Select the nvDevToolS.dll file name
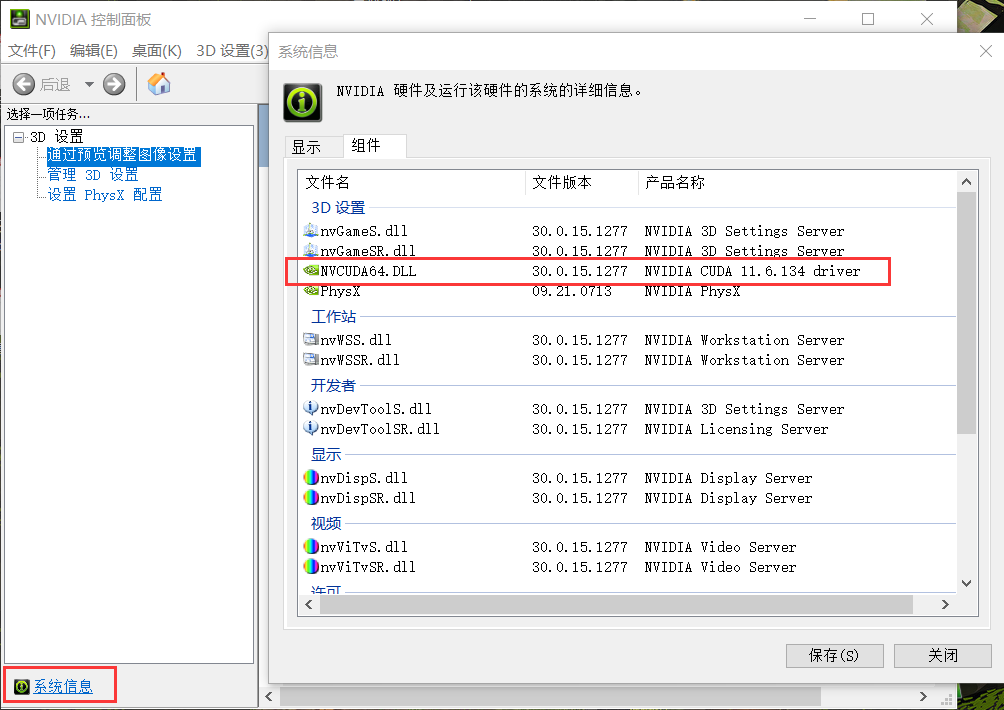Image resolution: width=1004 pixels, height=710 pixels. pos(376,409)
